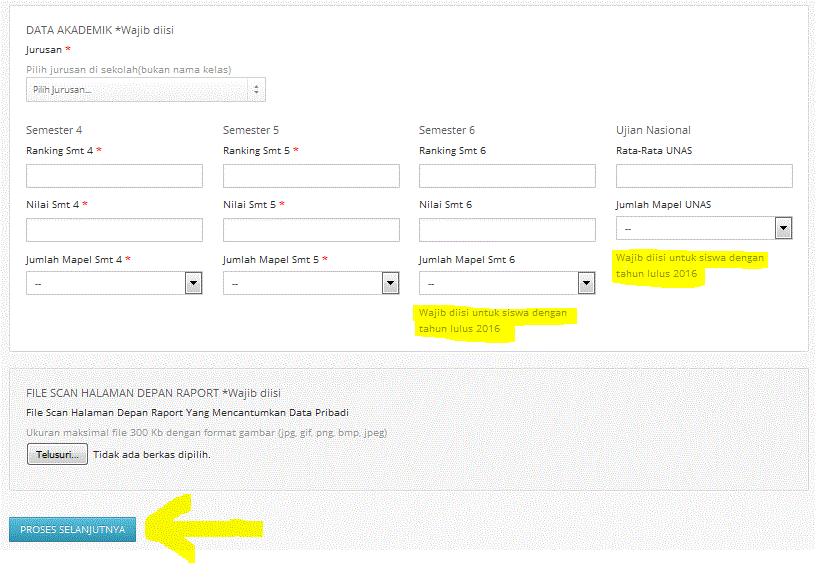
Task: Expand the Jumlah Mapel Smt 4 dropdown
Action: 114,283
